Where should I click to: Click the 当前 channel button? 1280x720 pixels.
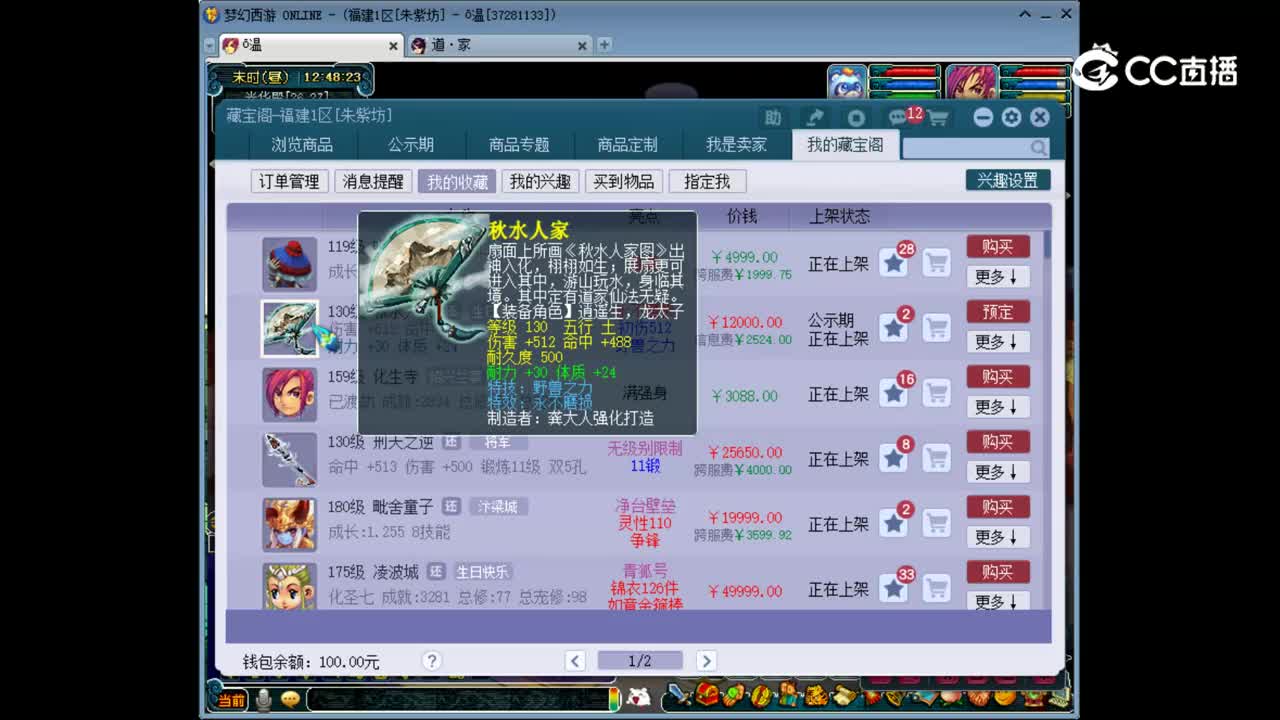coord(231,700)
